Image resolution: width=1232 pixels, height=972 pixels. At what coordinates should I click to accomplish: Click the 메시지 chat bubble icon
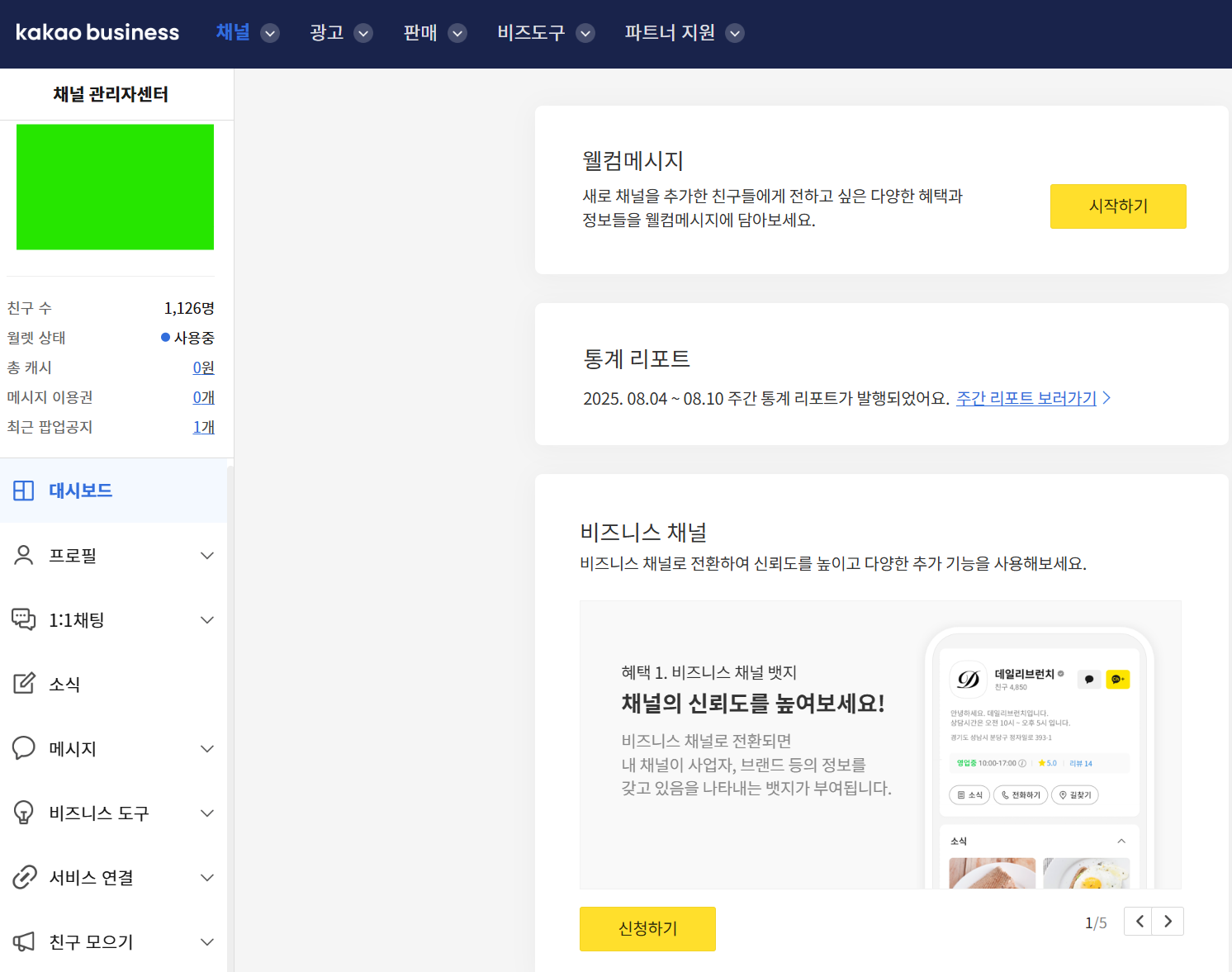[24, 748]
